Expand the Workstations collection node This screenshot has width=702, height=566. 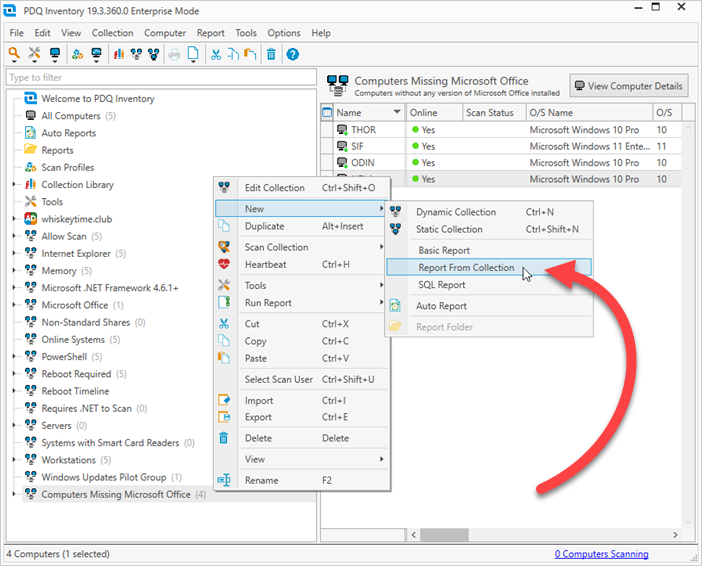tap(14, 459)
